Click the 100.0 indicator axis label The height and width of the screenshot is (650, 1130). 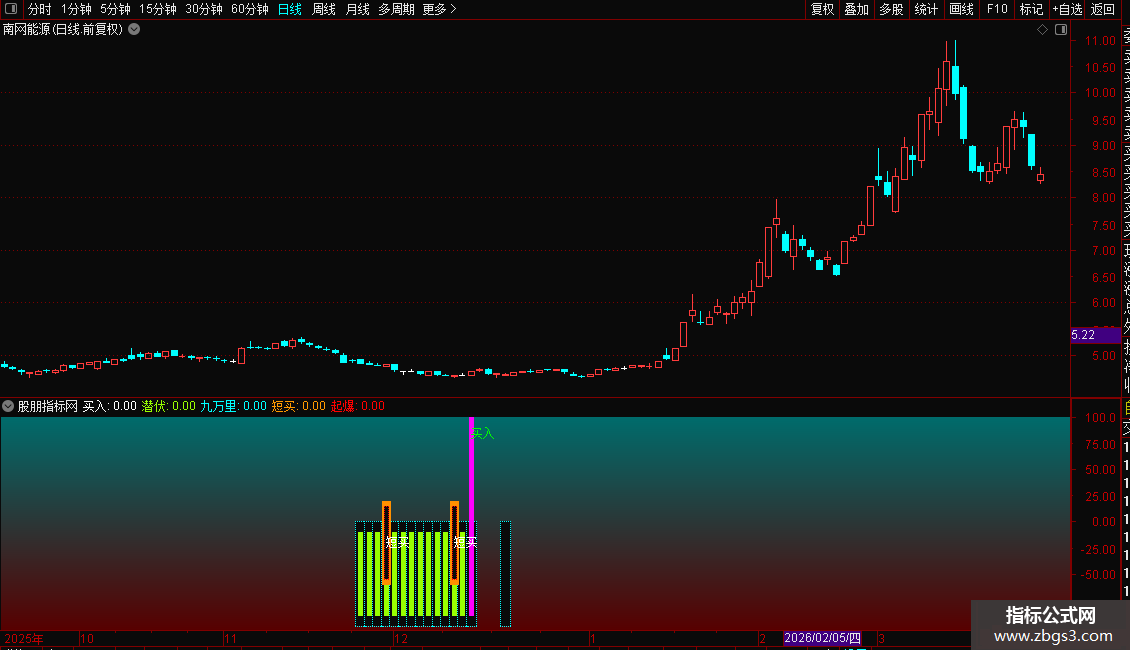point(1100,418)
